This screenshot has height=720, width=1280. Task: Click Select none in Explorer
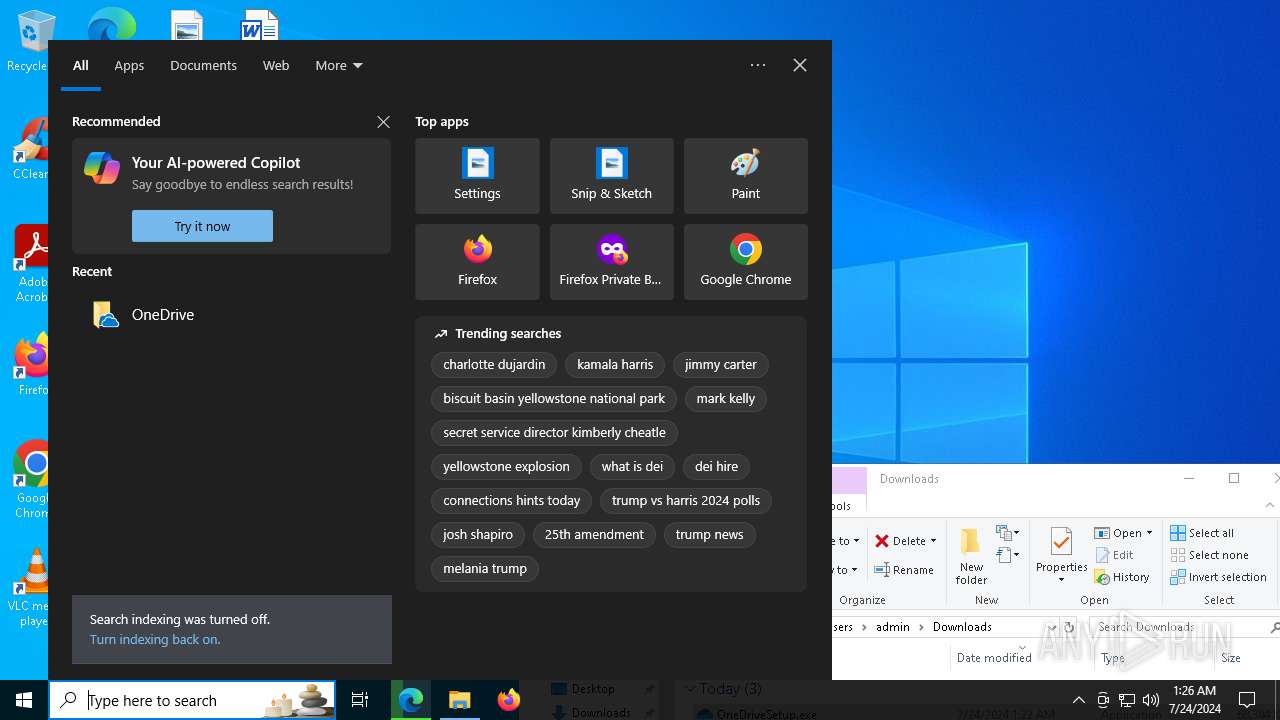pos(1209,555)
